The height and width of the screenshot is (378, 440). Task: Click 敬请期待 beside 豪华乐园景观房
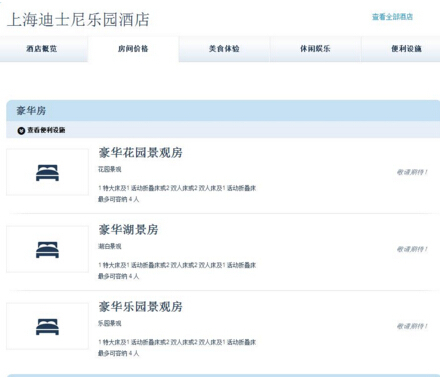click(412, 326)
